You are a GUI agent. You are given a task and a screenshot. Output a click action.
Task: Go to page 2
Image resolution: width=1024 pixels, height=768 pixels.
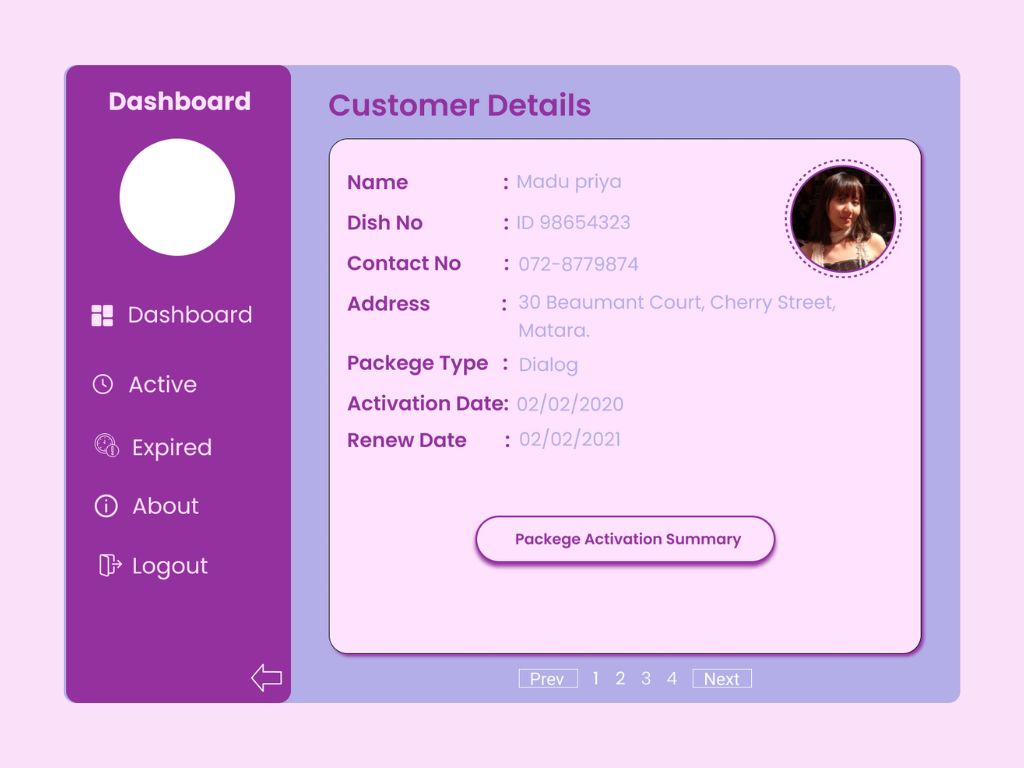coord(620,679)
